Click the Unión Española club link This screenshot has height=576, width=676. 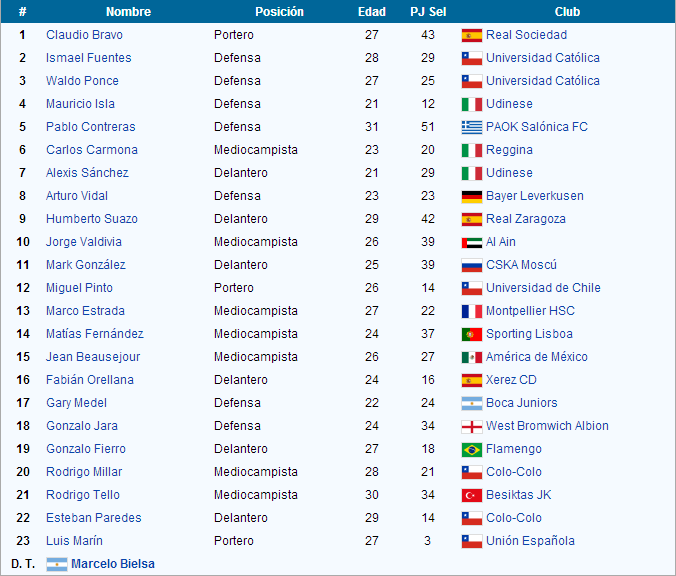(530, 541)
